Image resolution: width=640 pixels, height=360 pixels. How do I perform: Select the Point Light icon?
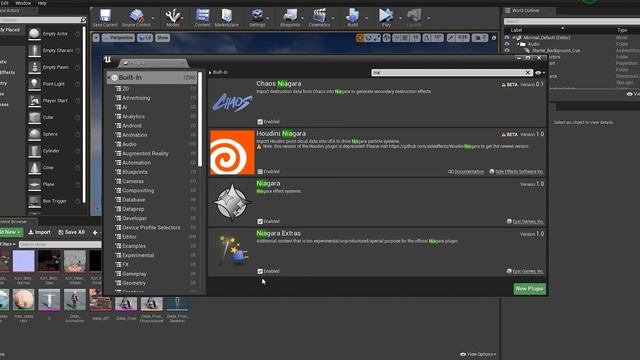click(x=34, y=84)
